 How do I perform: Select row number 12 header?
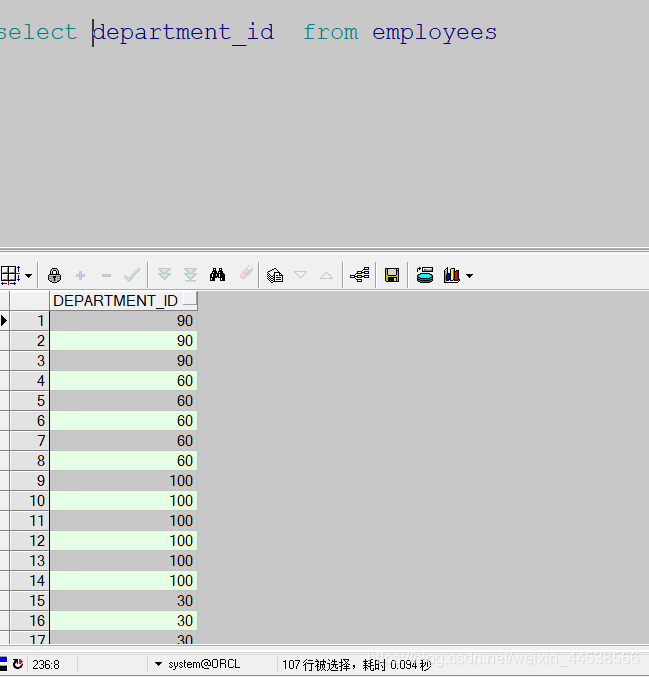point(30,541)
